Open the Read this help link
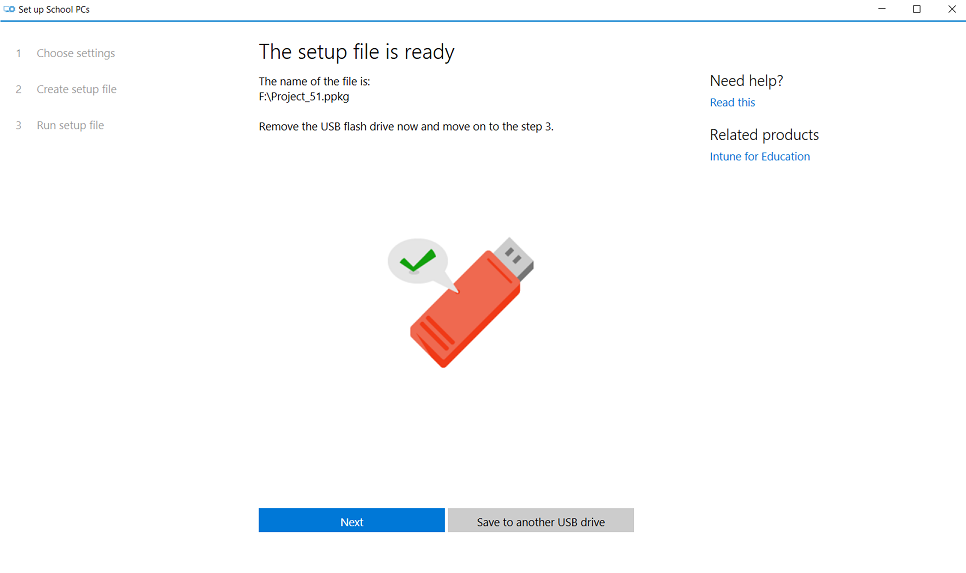 pos(733,102)
